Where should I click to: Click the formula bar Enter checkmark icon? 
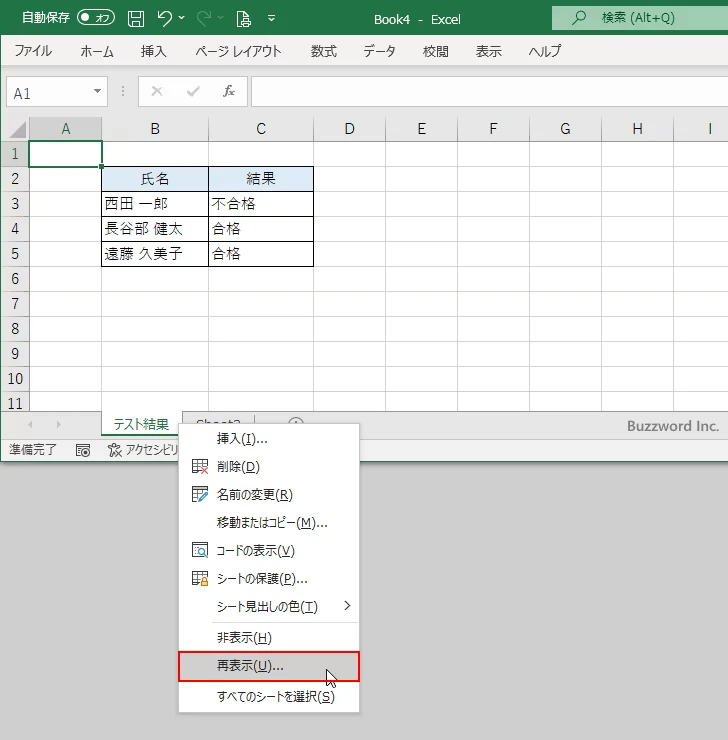[x=193, y=91]
